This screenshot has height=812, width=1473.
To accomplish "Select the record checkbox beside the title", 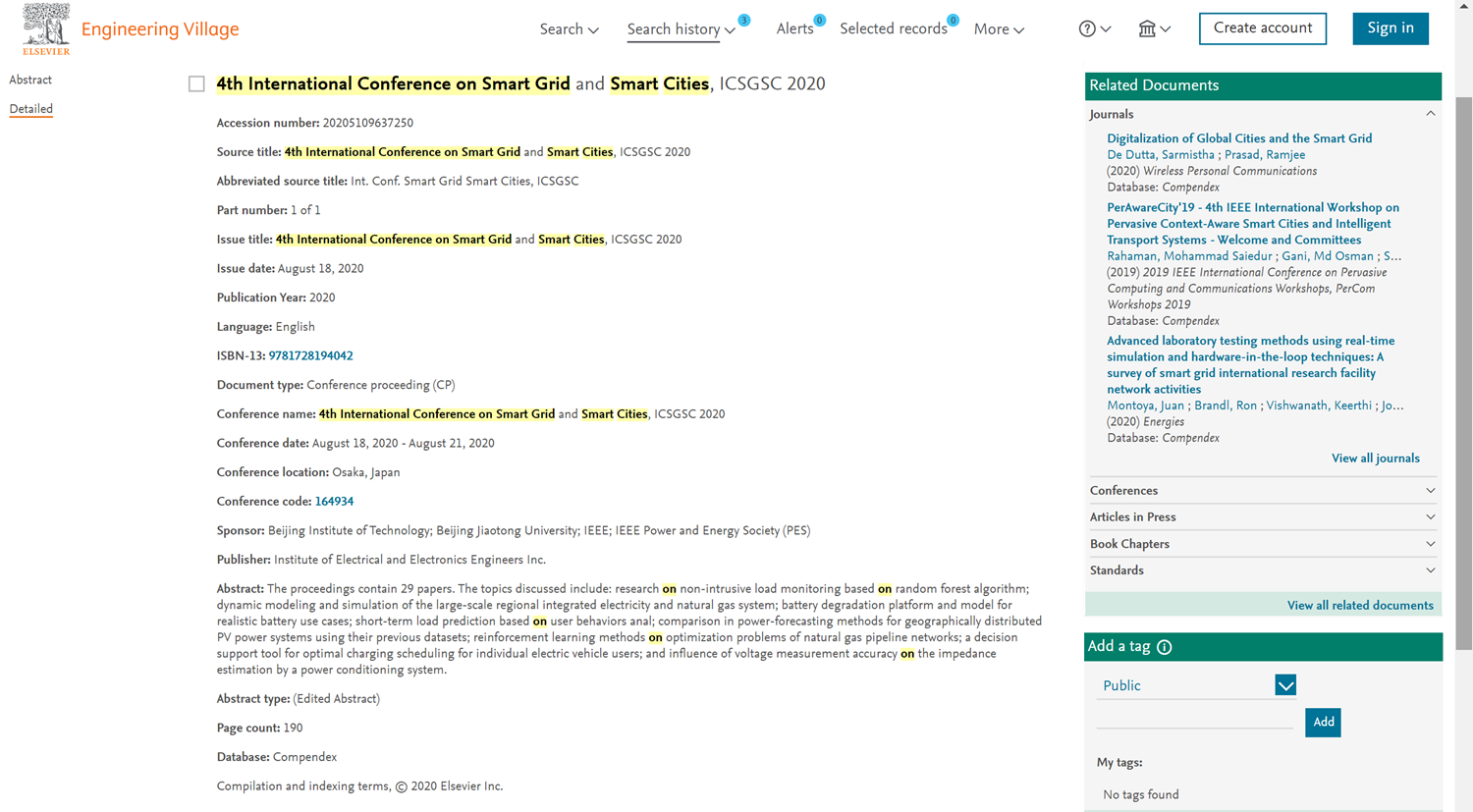I will click(x=196, y=84).
